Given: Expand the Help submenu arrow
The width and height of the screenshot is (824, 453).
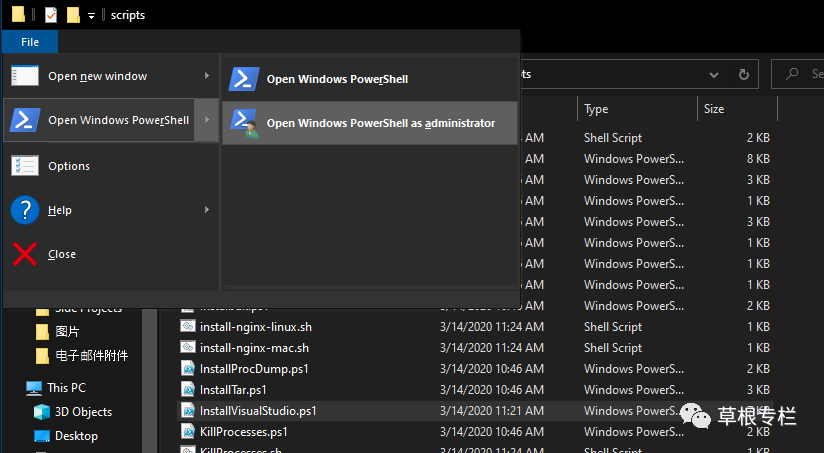Looking at the screenshot, I should point(207,210).
